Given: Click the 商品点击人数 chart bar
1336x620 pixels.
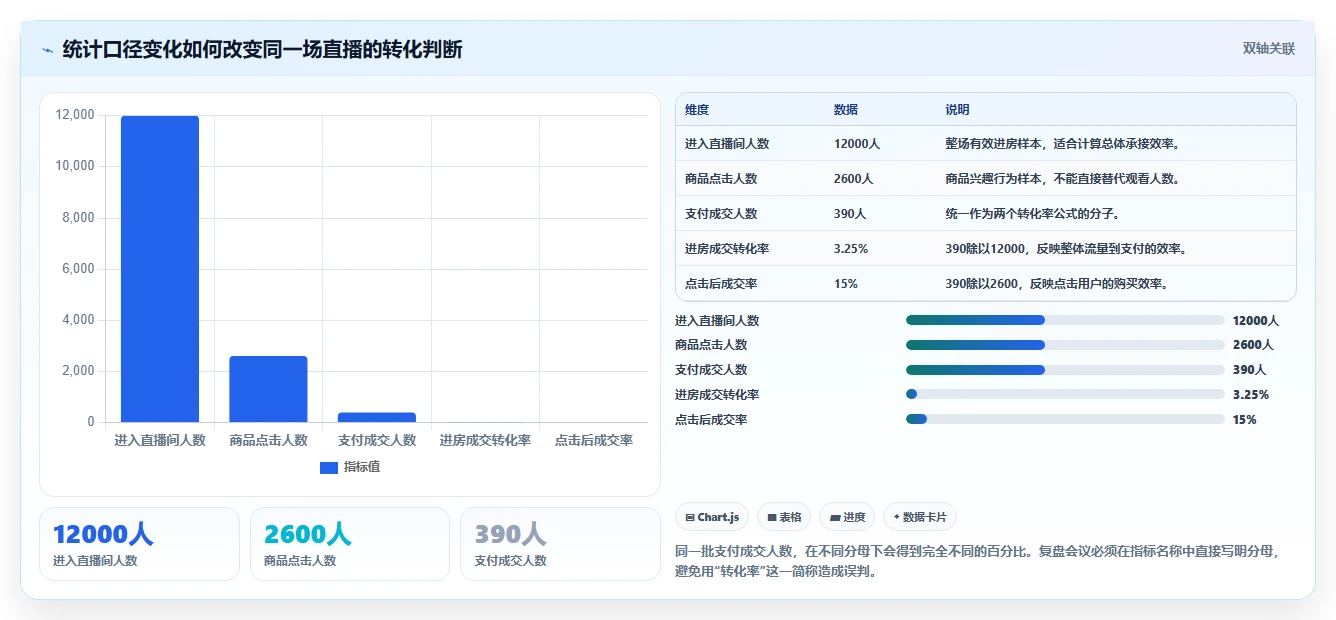Looking at the screenshot, I should (x=268, y=389).
